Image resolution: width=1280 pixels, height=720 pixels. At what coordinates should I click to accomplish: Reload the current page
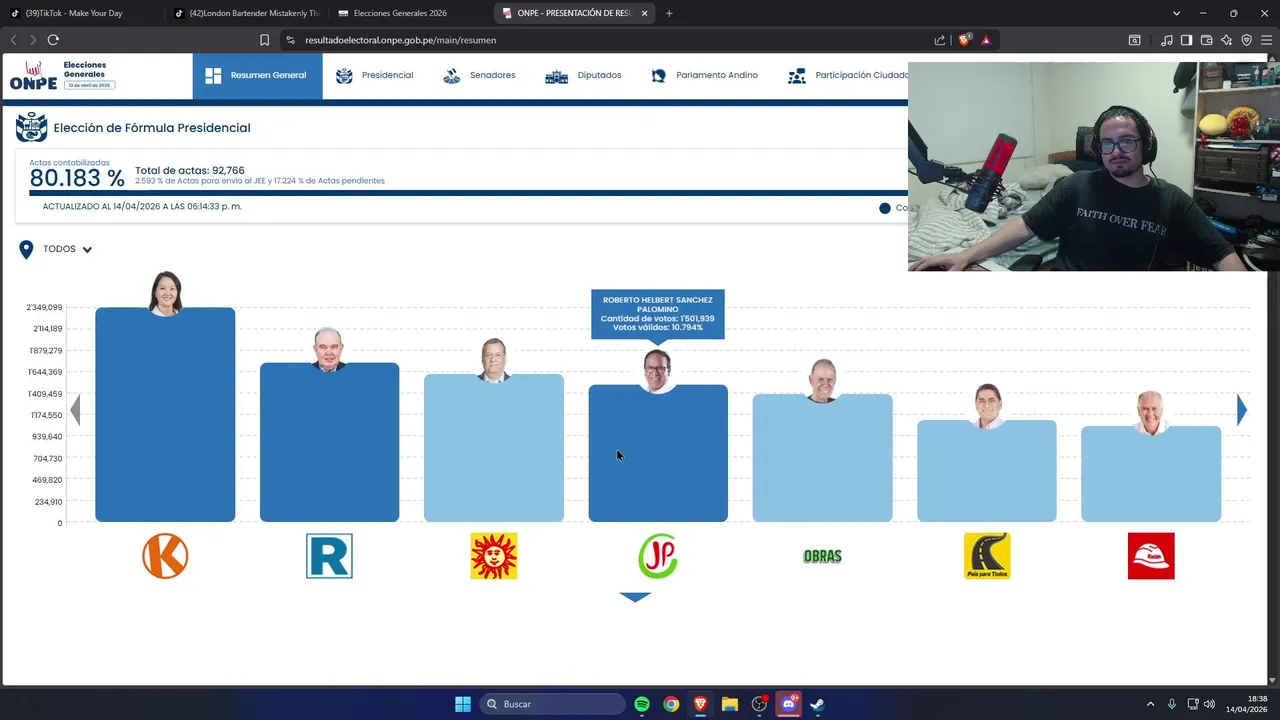[x=53, y=40]
